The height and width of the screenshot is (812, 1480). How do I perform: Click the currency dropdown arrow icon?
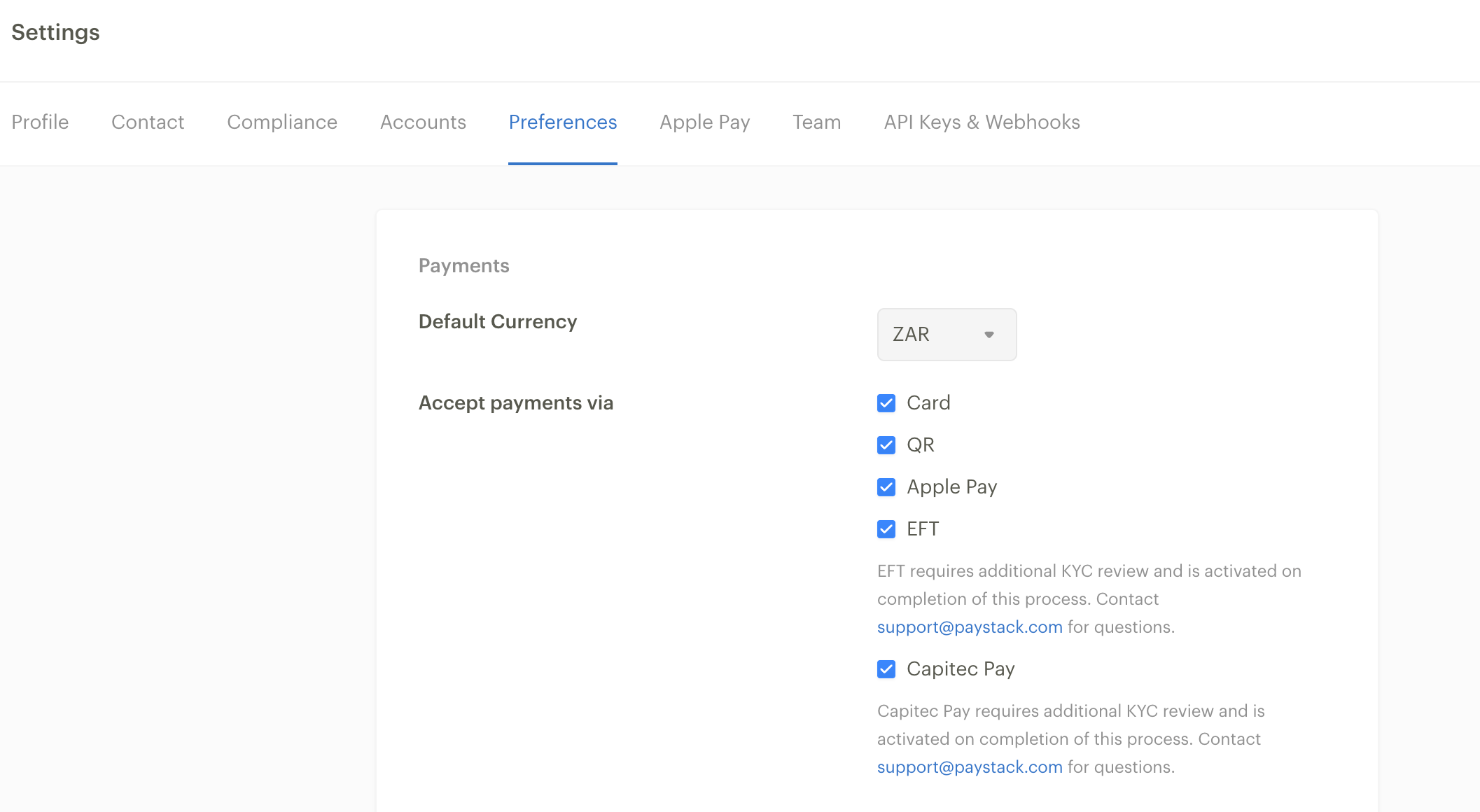click(x=989, y=335)
